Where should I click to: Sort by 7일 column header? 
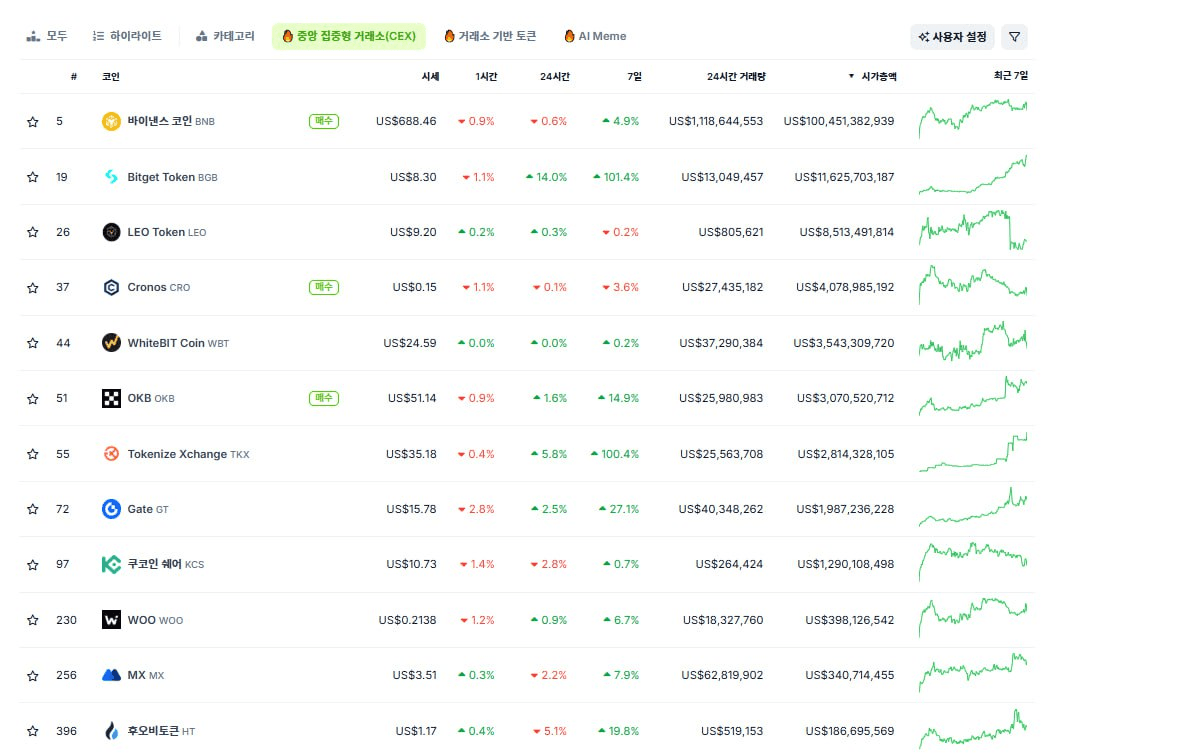tap(634, 76)
